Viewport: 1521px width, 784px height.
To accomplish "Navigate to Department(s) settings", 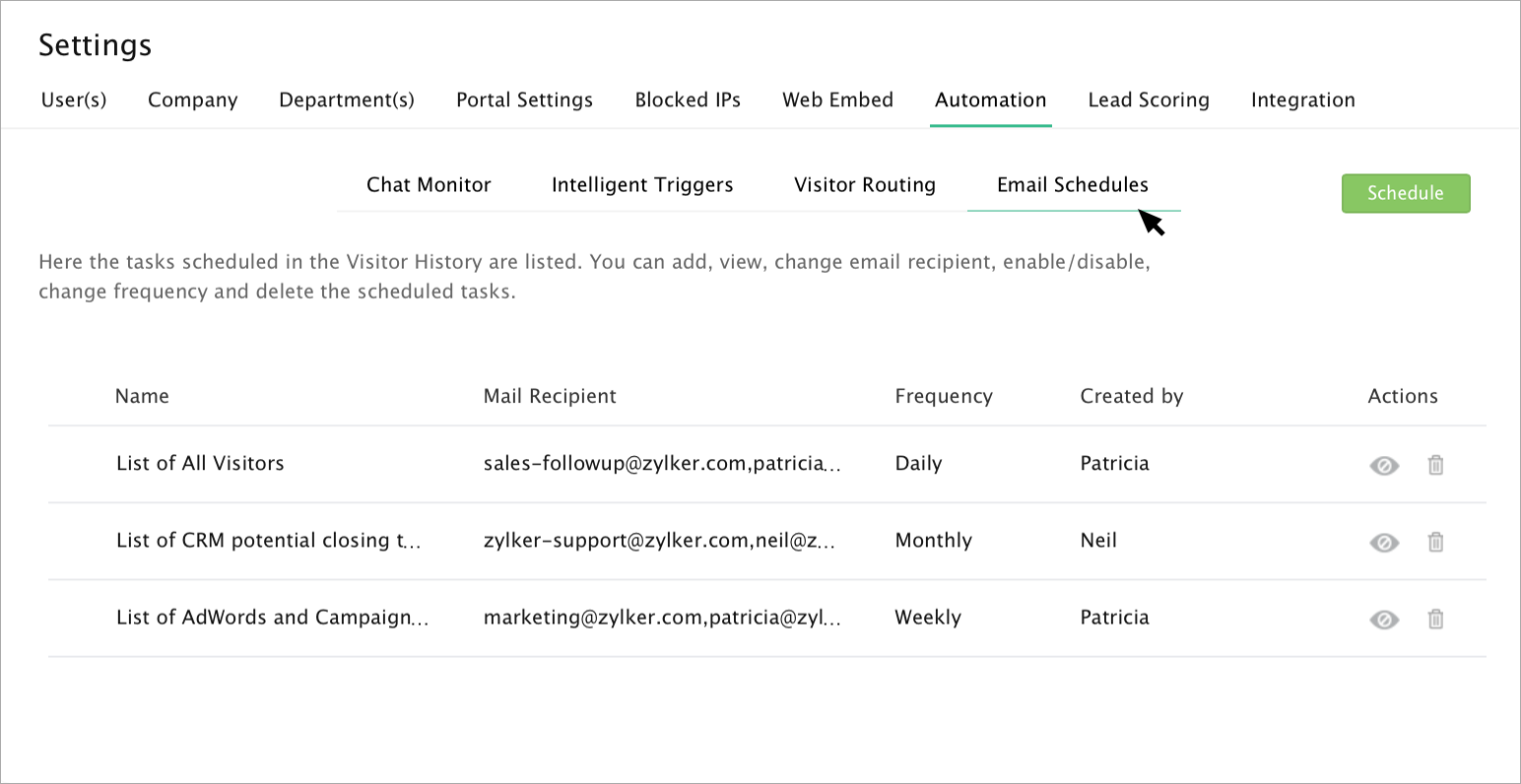I will (347, 100).
